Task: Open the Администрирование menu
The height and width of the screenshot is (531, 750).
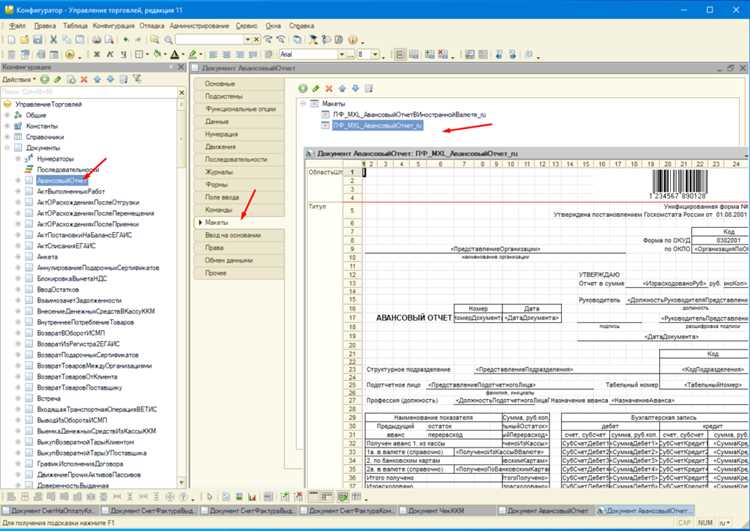Action: tap(199, 25)
